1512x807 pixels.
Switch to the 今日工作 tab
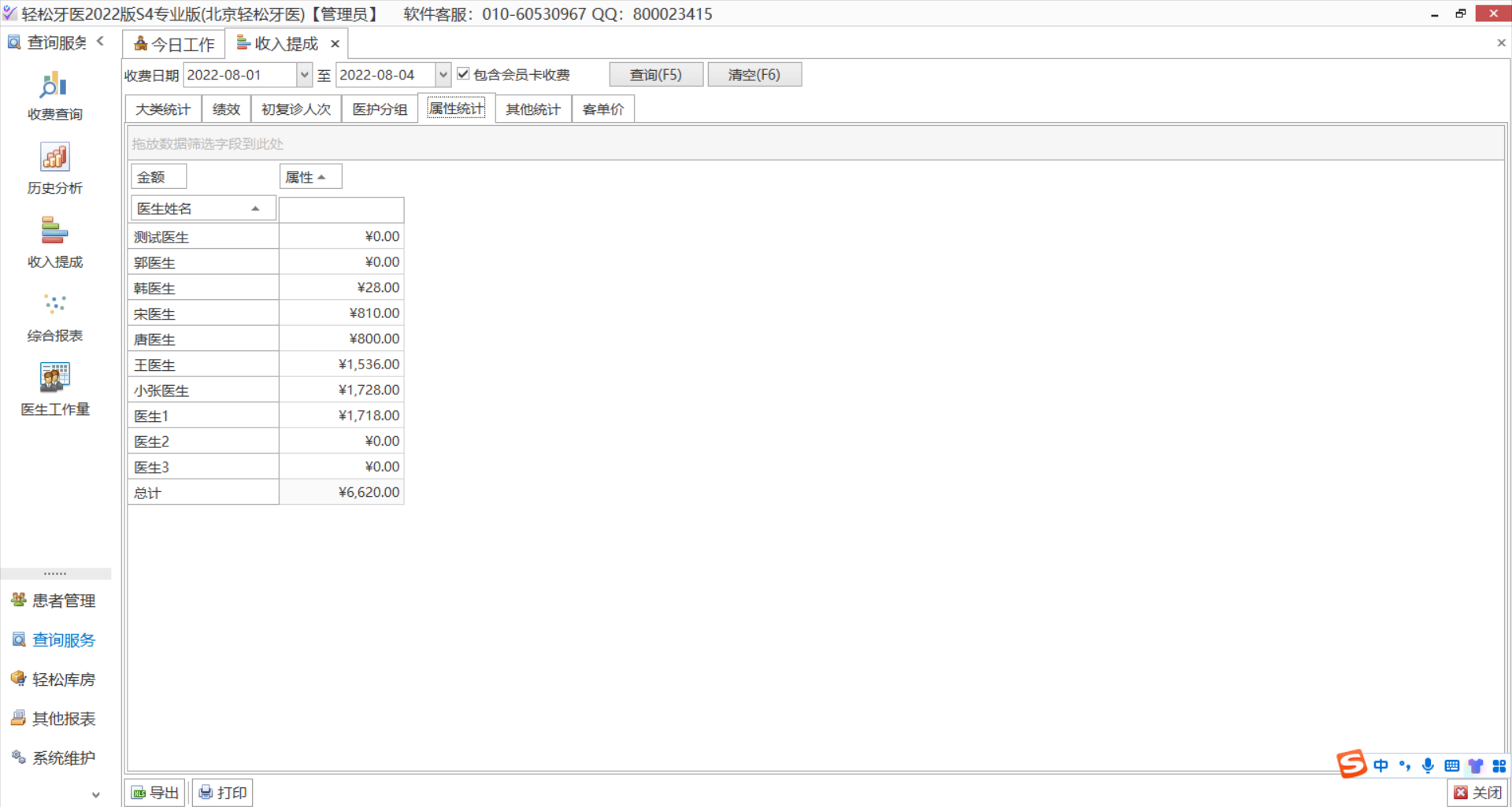[174, 44]
